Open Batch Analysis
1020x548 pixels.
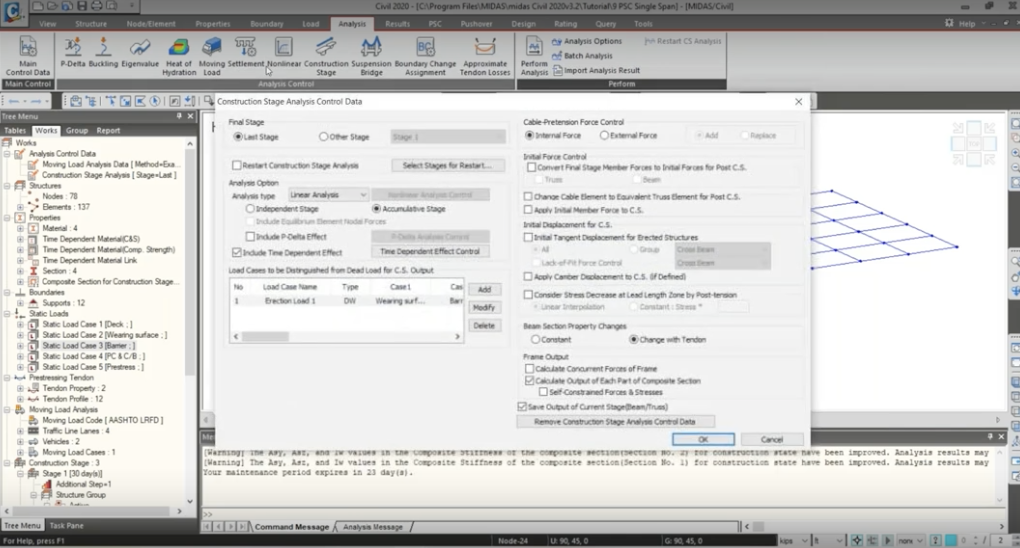582,56
